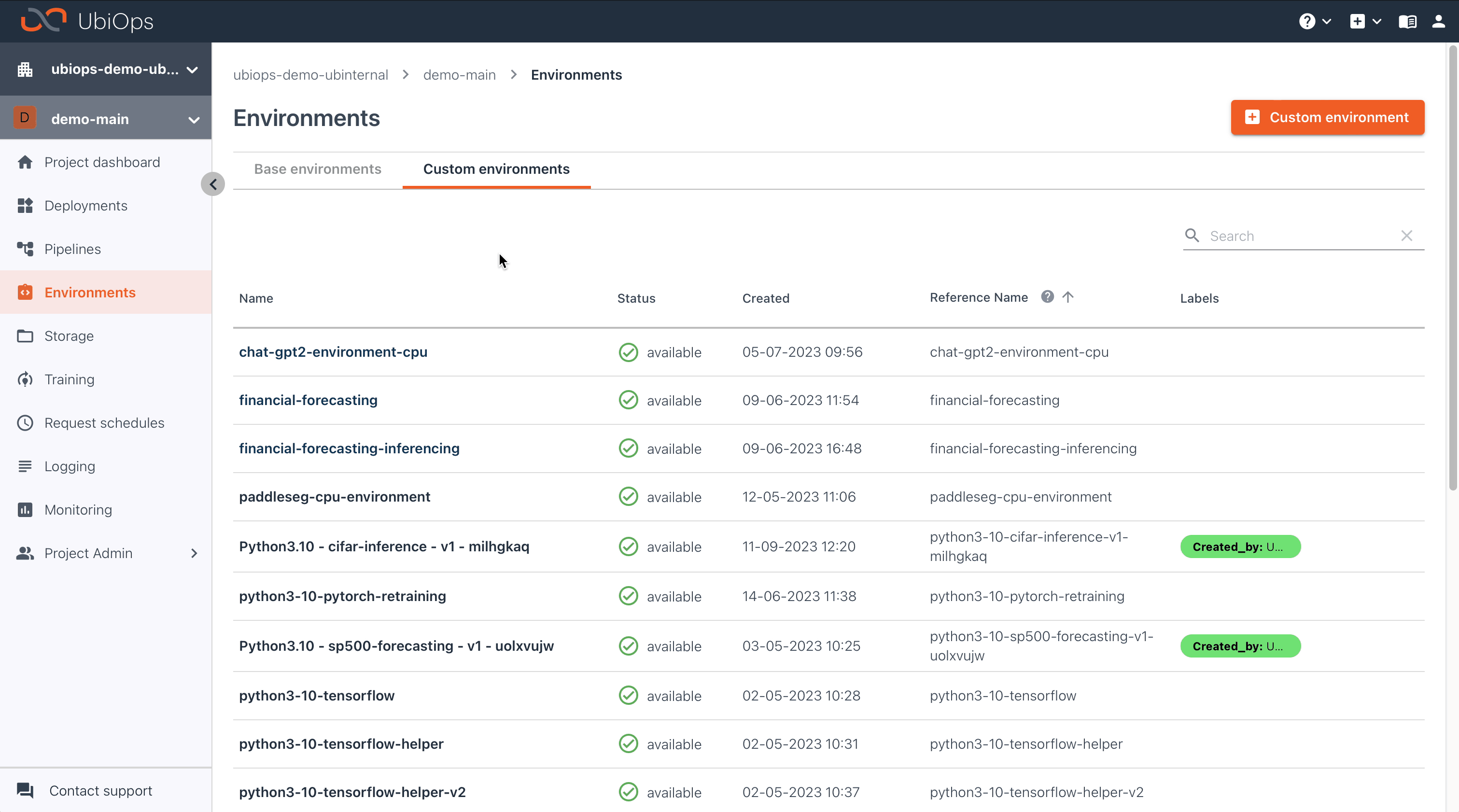The width and height of the screenshot is (1459, 812).
Task: Click the Pipelines sidebar icon
Action: point(26,248)
